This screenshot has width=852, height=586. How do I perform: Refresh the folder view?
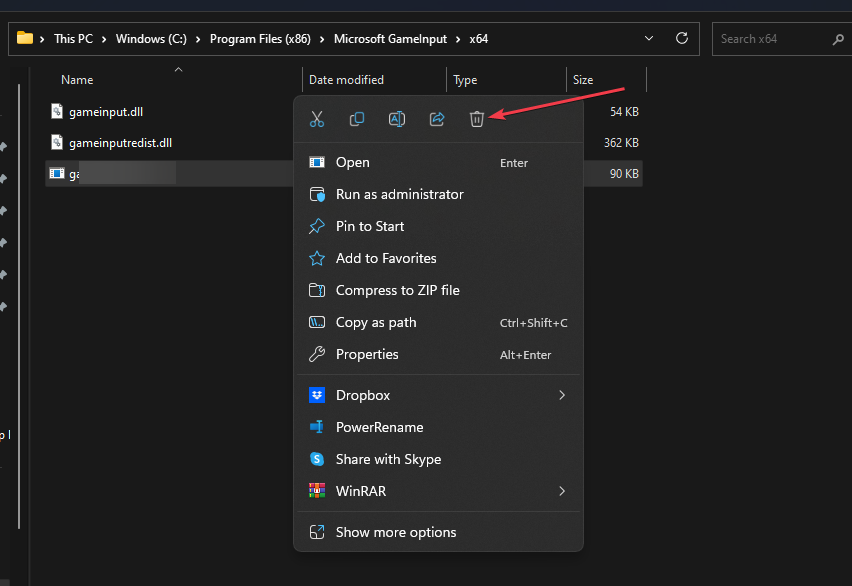point(682,38)
